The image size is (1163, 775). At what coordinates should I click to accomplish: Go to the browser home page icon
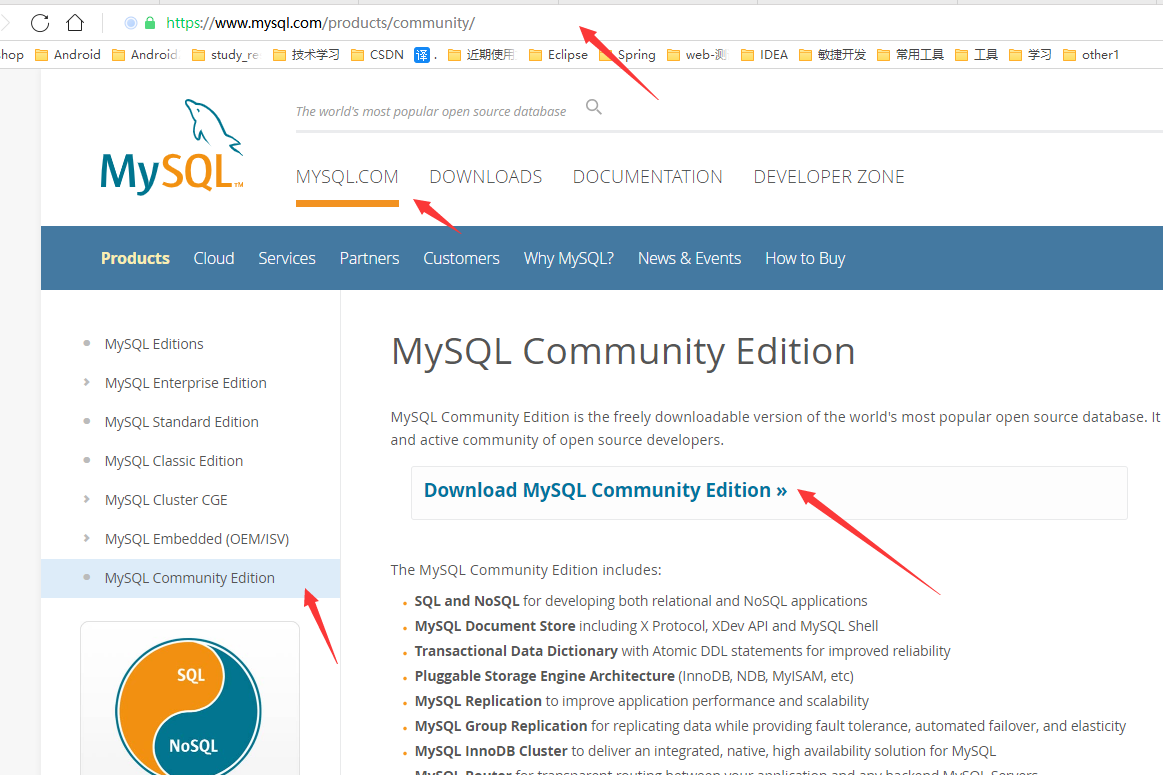pos(75,23)
